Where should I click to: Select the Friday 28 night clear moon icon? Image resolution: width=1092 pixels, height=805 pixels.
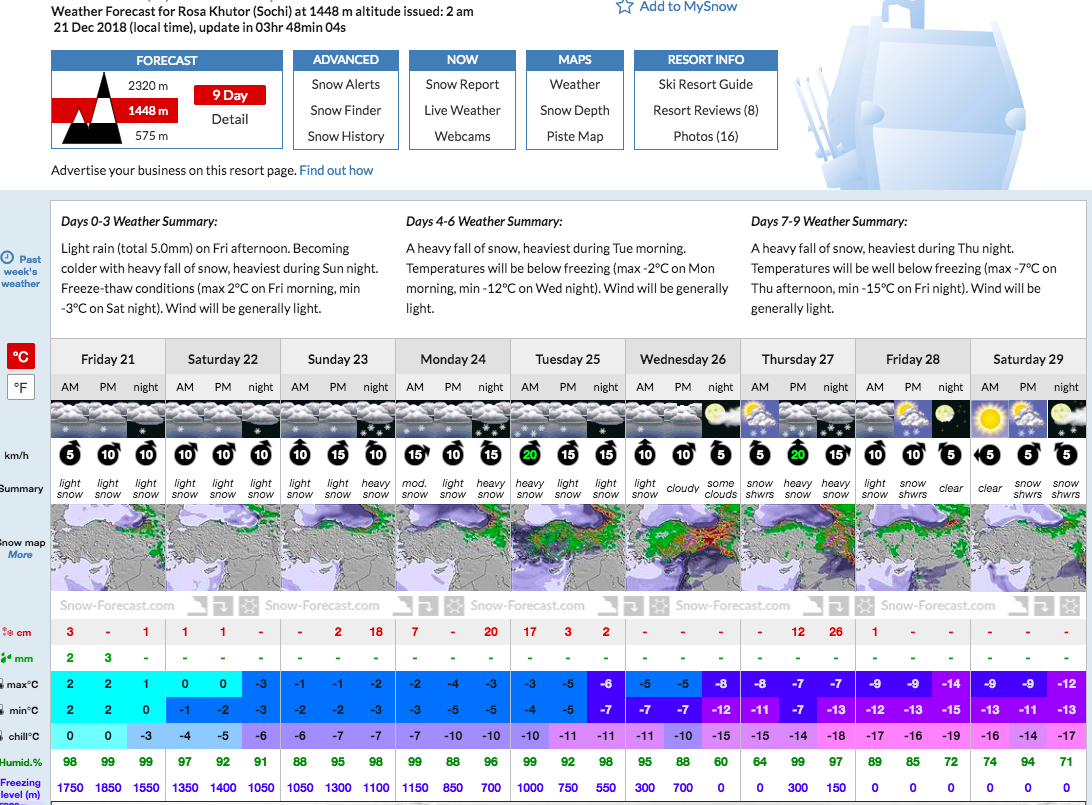(951, 419)
